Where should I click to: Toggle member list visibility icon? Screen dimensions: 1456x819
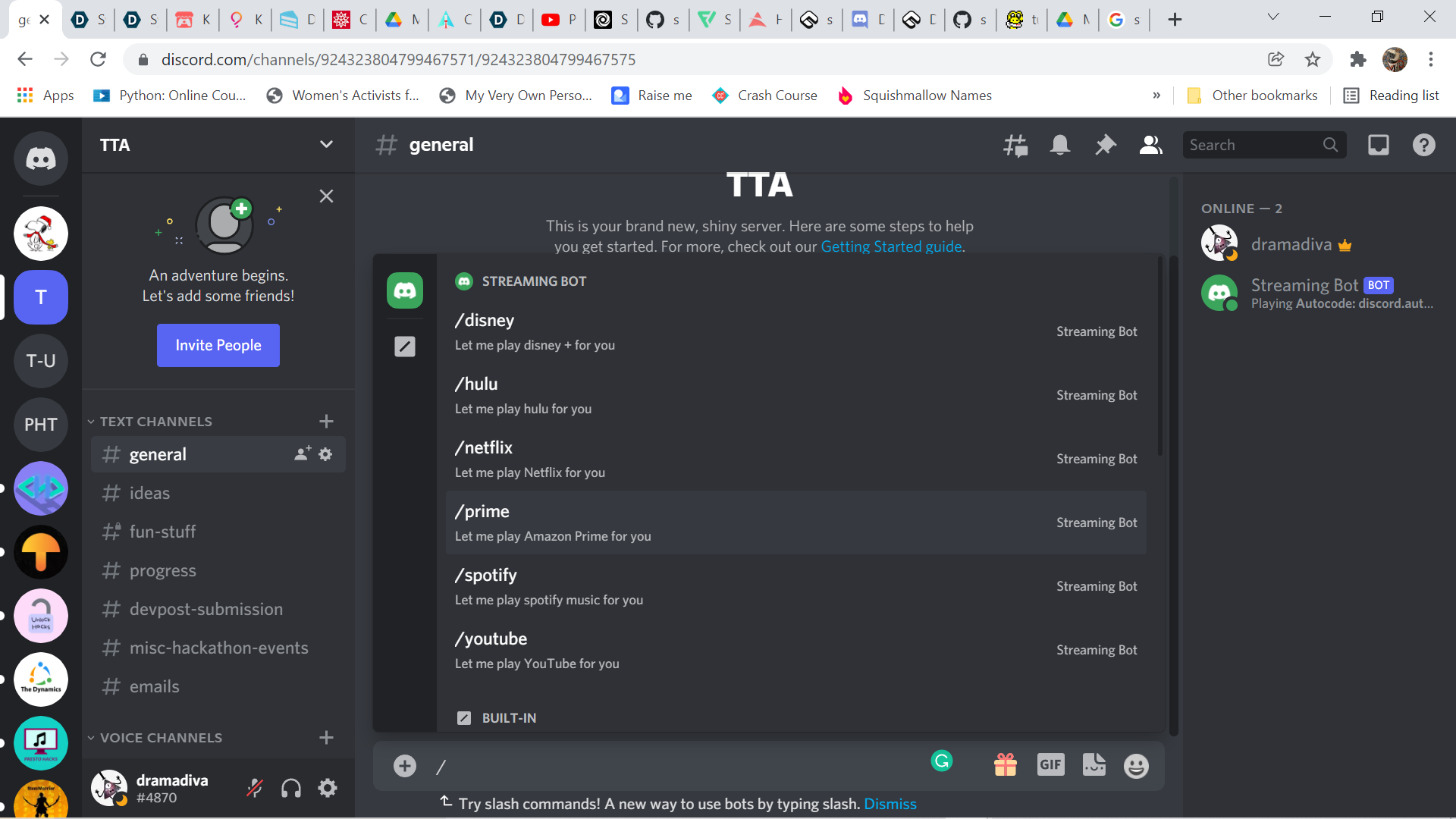pos(1150,145)
